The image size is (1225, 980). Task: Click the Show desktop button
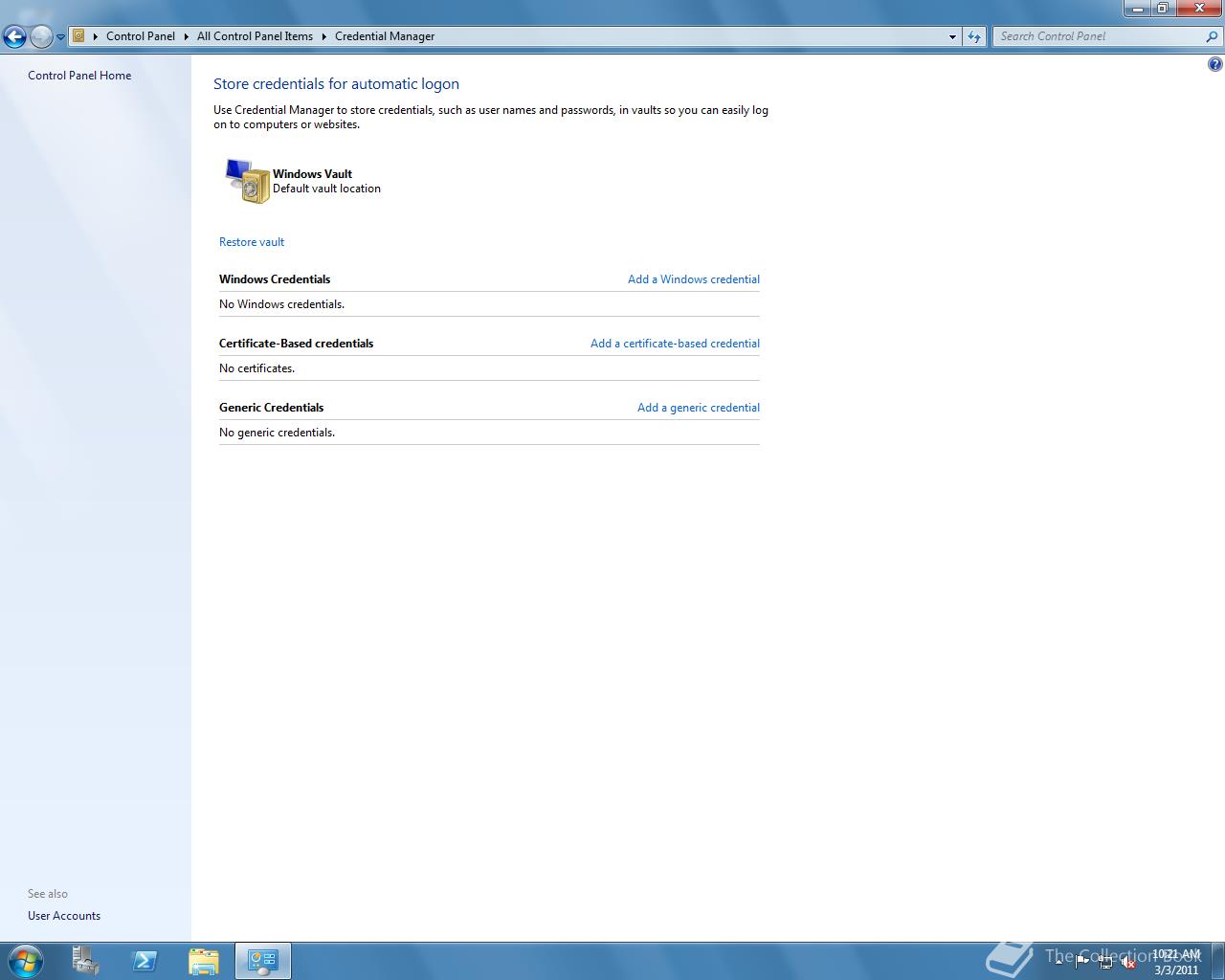point(1217,961)
